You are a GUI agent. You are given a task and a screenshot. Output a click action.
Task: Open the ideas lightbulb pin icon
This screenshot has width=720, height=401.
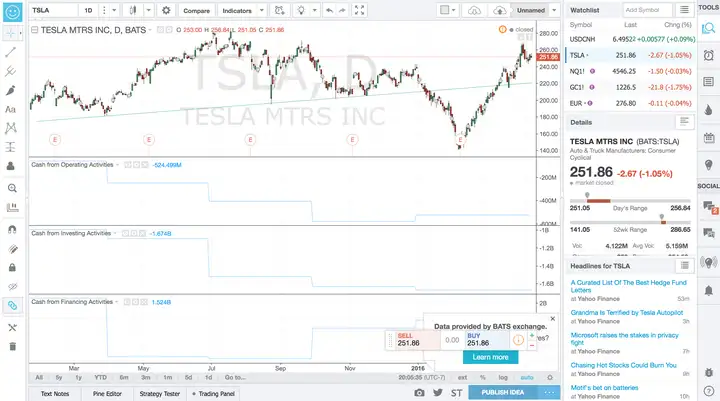pyautogui.click(x=709, y=165)
